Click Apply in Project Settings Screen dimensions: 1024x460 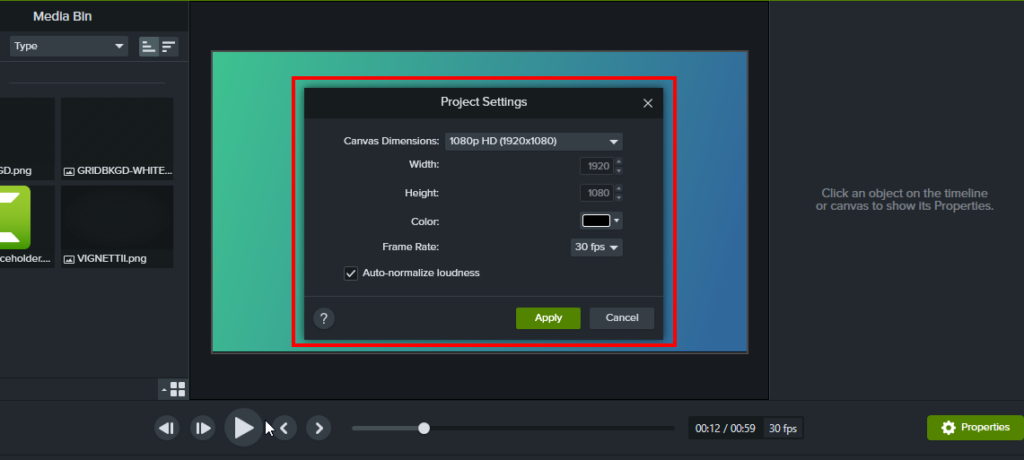coord(548,318)
